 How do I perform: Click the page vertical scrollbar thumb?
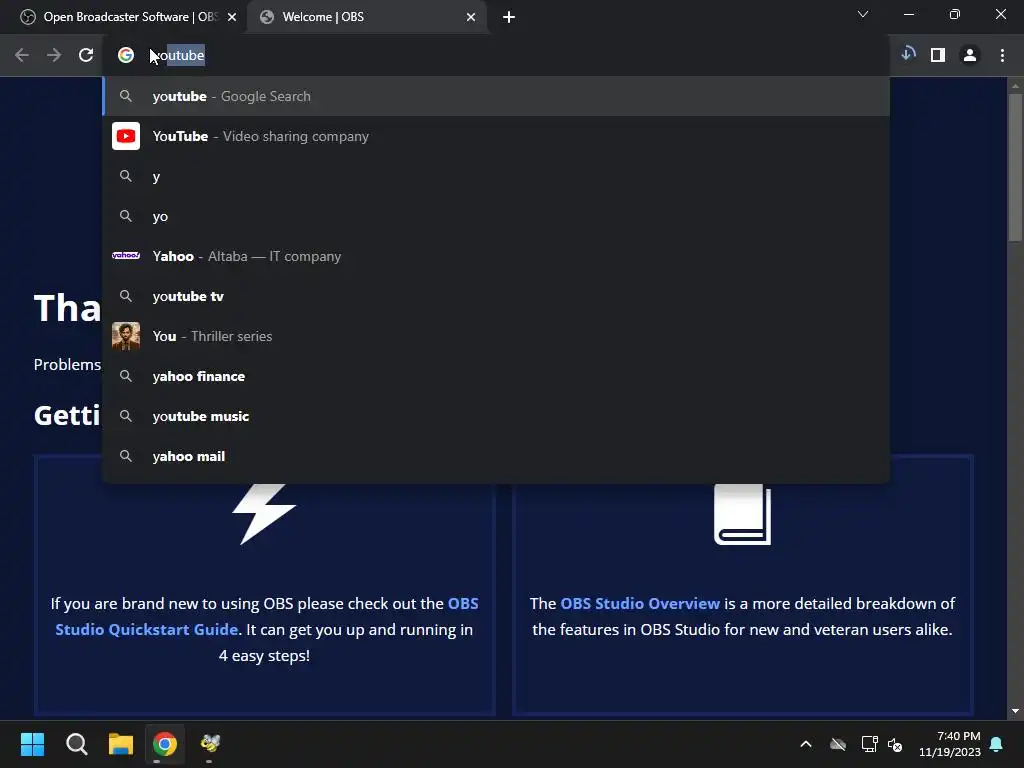(x=1015, y=167)
